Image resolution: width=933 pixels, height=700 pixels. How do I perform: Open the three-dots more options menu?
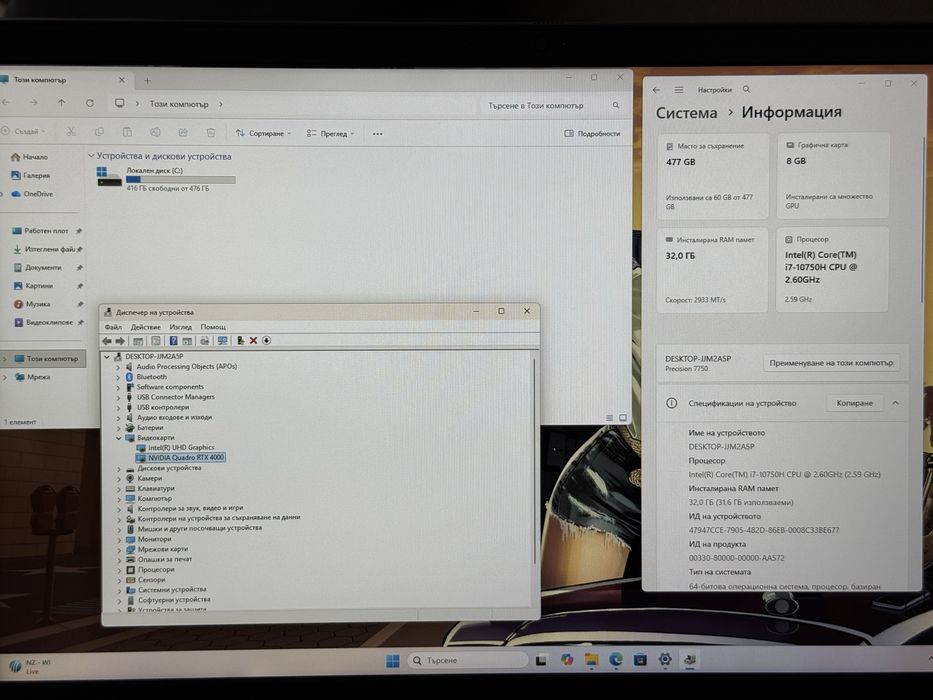(x=378, y=134)
